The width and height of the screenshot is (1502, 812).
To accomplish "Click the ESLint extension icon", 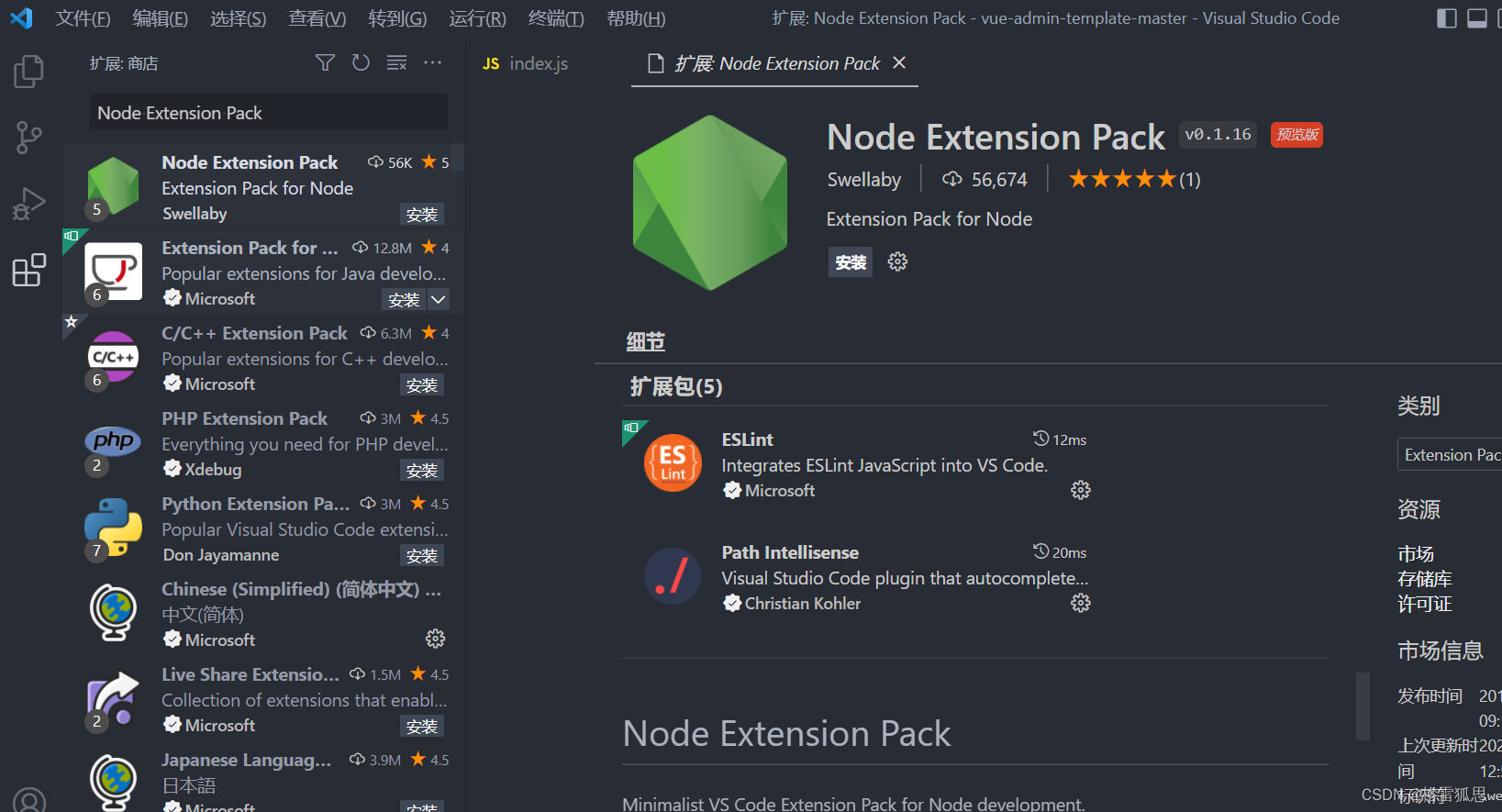I will click(673, 463).
